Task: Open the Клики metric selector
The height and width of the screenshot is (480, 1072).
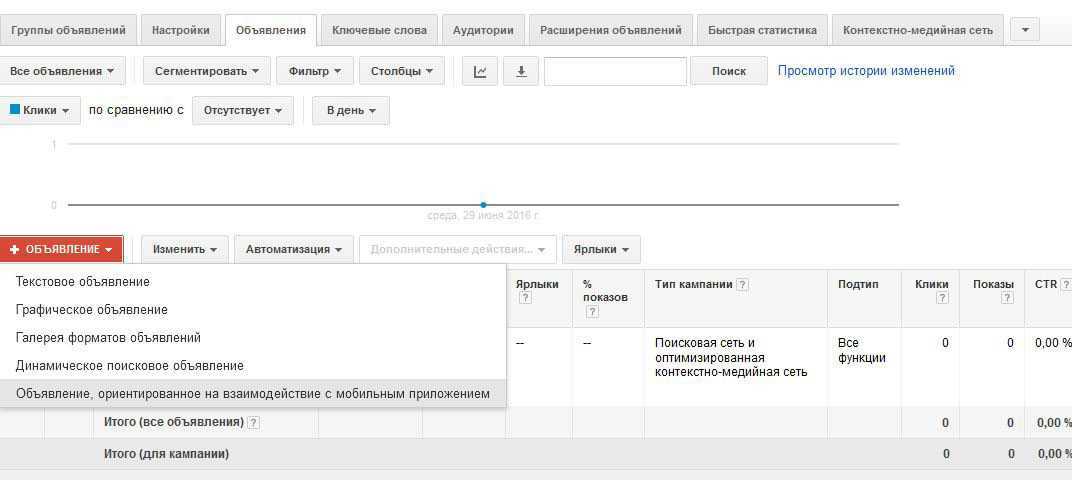Action: click(x=40, y=110)
